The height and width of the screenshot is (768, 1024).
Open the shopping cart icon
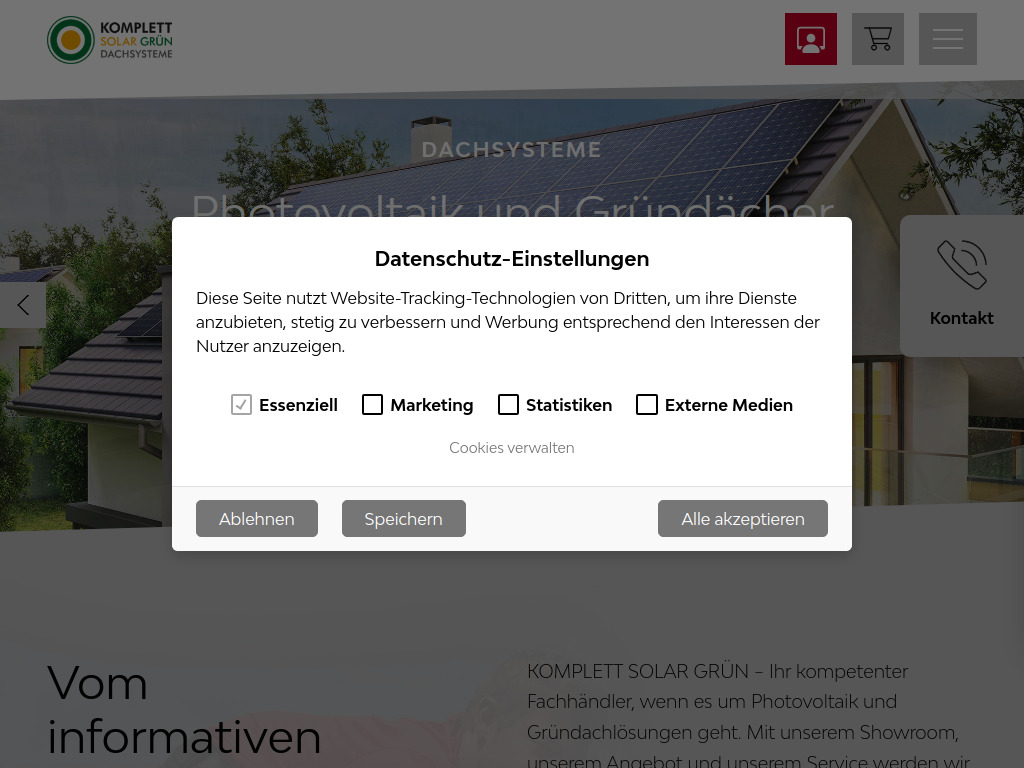tap(877, 38)
